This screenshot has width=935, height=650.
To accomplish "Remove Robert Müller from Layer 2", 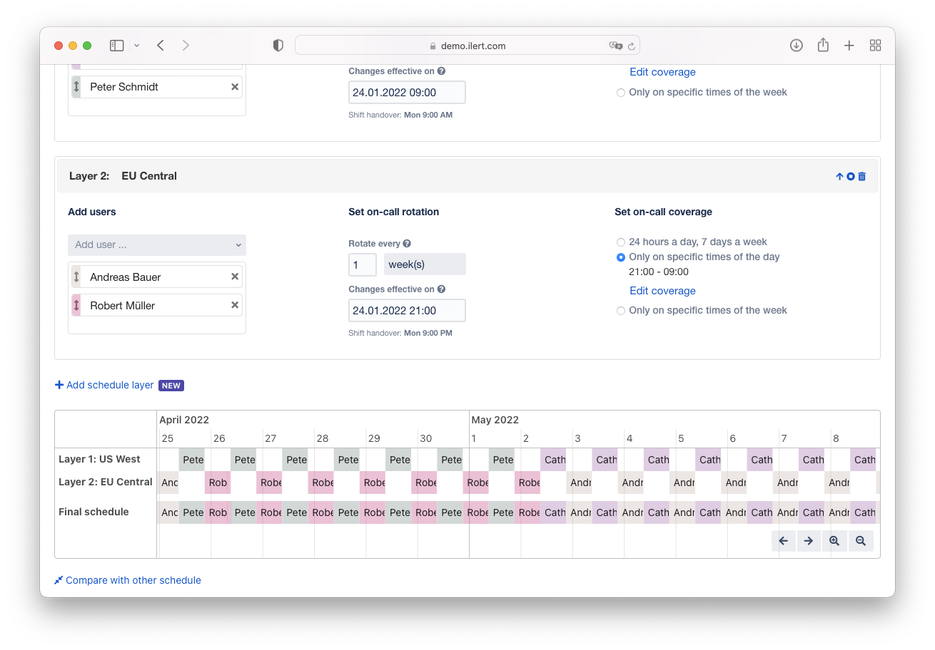I will click(x=234, y=304).
